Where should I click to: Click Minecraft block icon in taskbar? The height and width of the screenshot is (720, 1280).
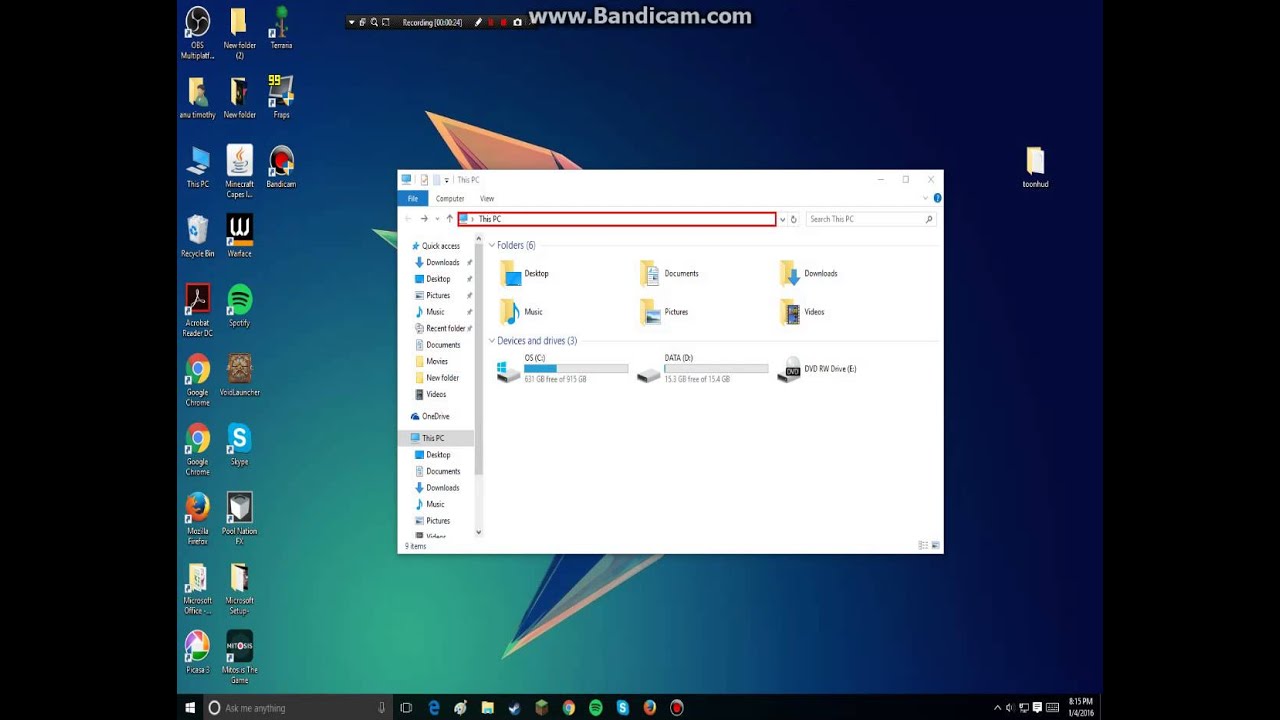pos(541,708)
